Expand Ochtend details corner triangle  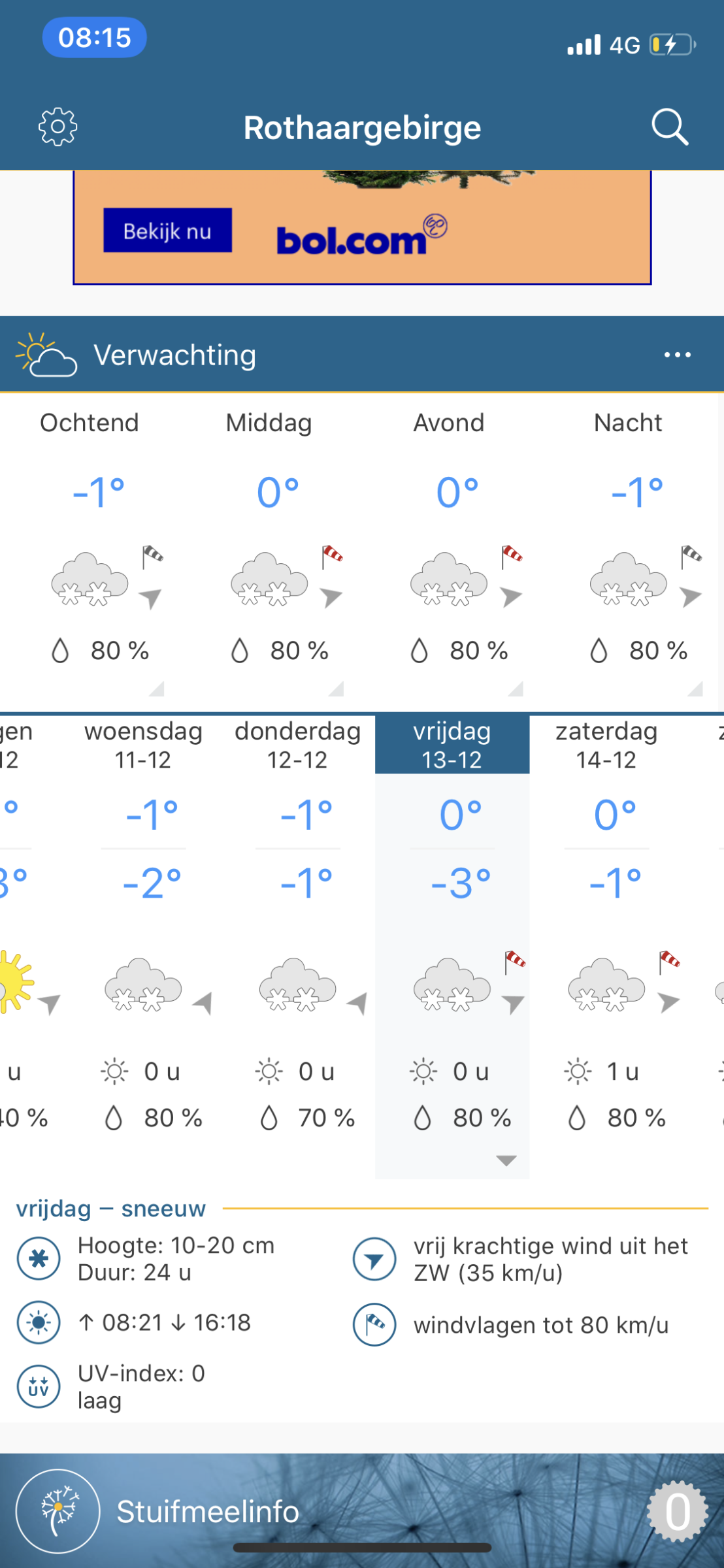157,689
